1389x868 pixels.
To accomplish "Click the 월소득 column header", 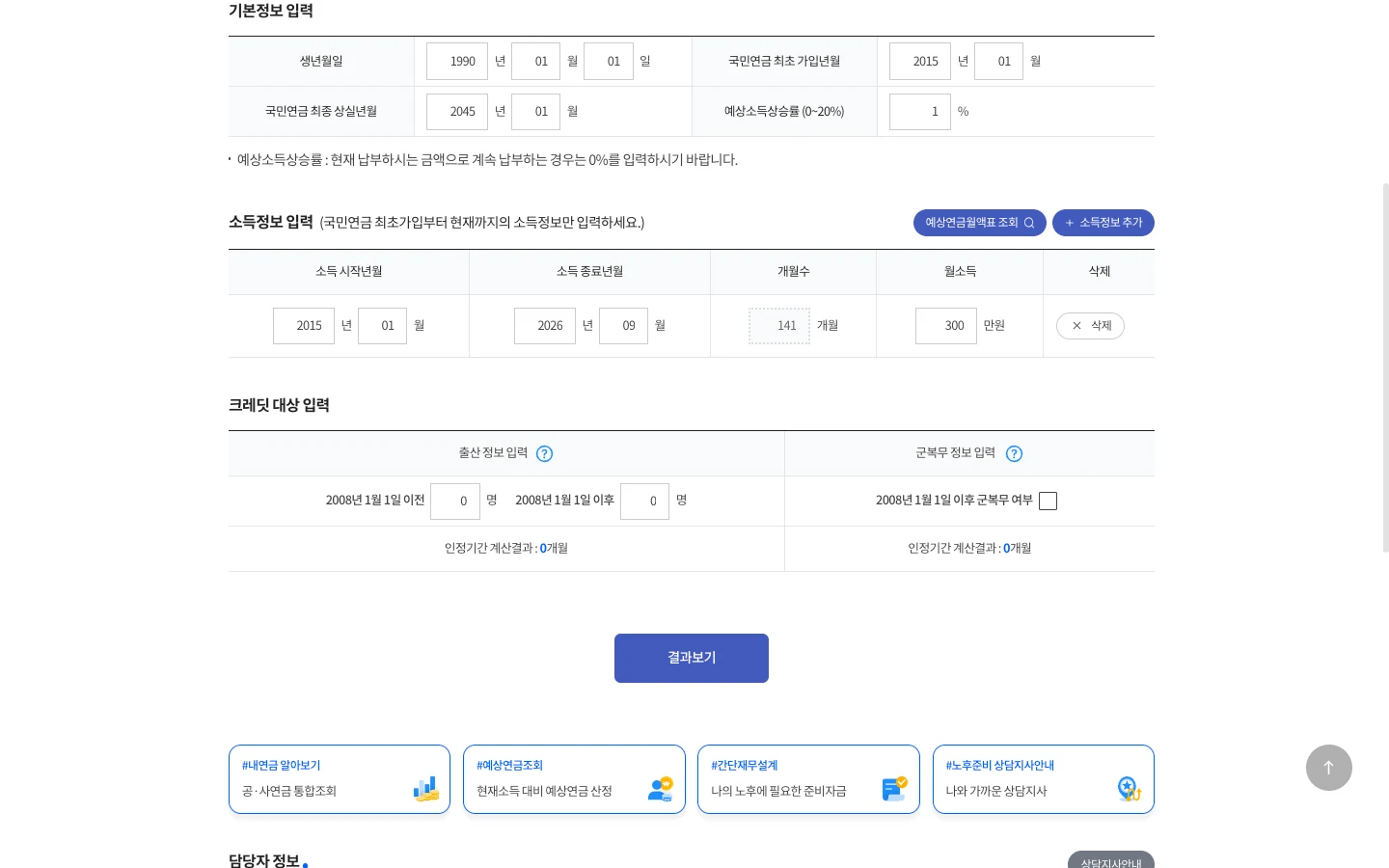I will point(960,272).
